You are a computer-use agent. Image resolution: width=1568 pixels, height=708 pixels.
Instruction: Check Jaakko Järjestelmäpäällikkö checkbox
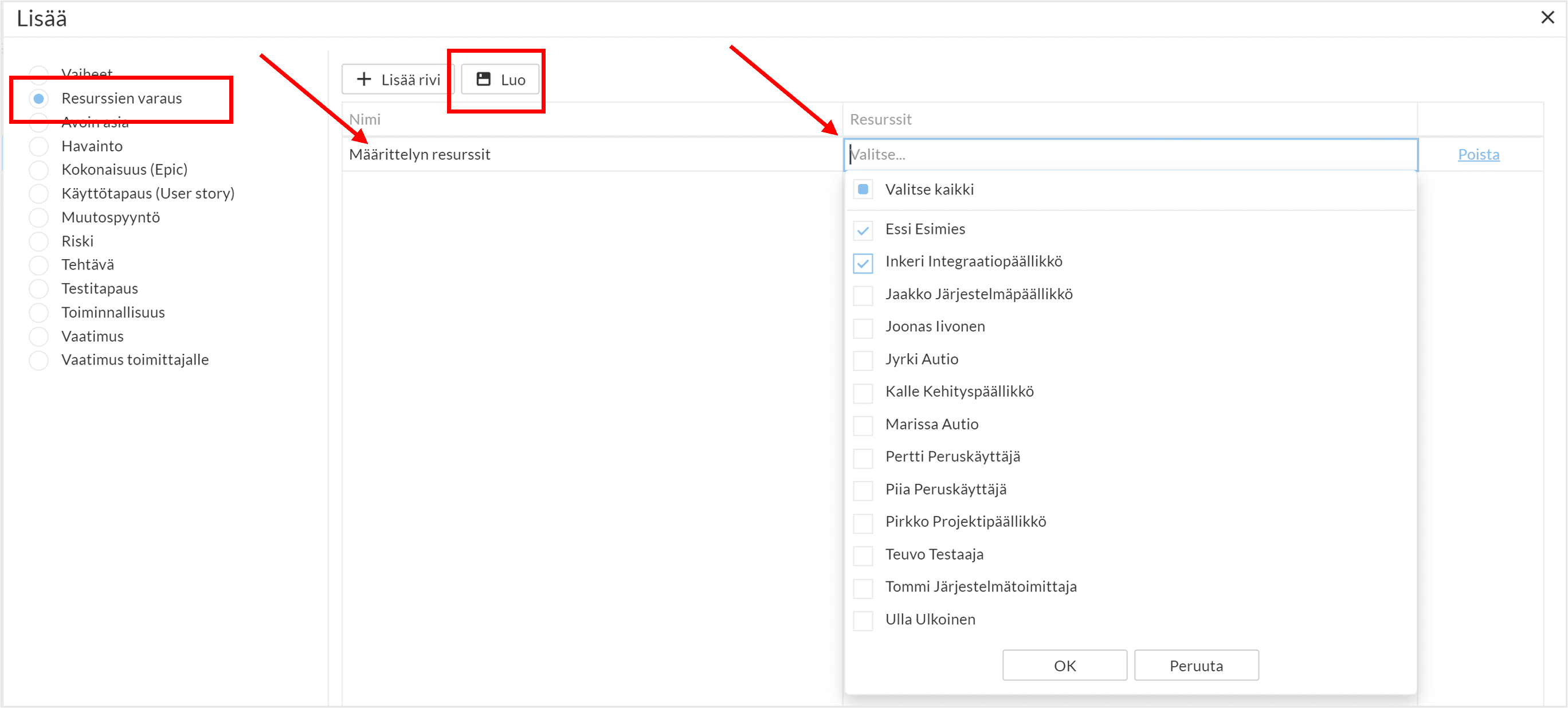[x=863, y=295]
